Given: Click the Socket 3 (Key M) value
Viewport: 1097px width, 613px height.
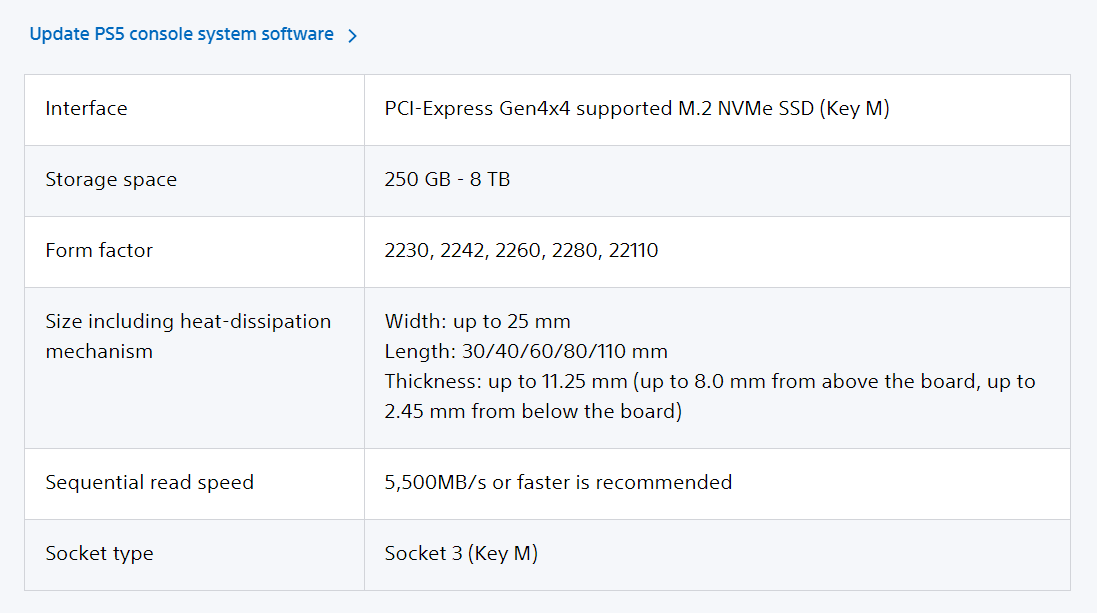Looking at the screenshot, I should pyautogui.click(x=461, y=553).
